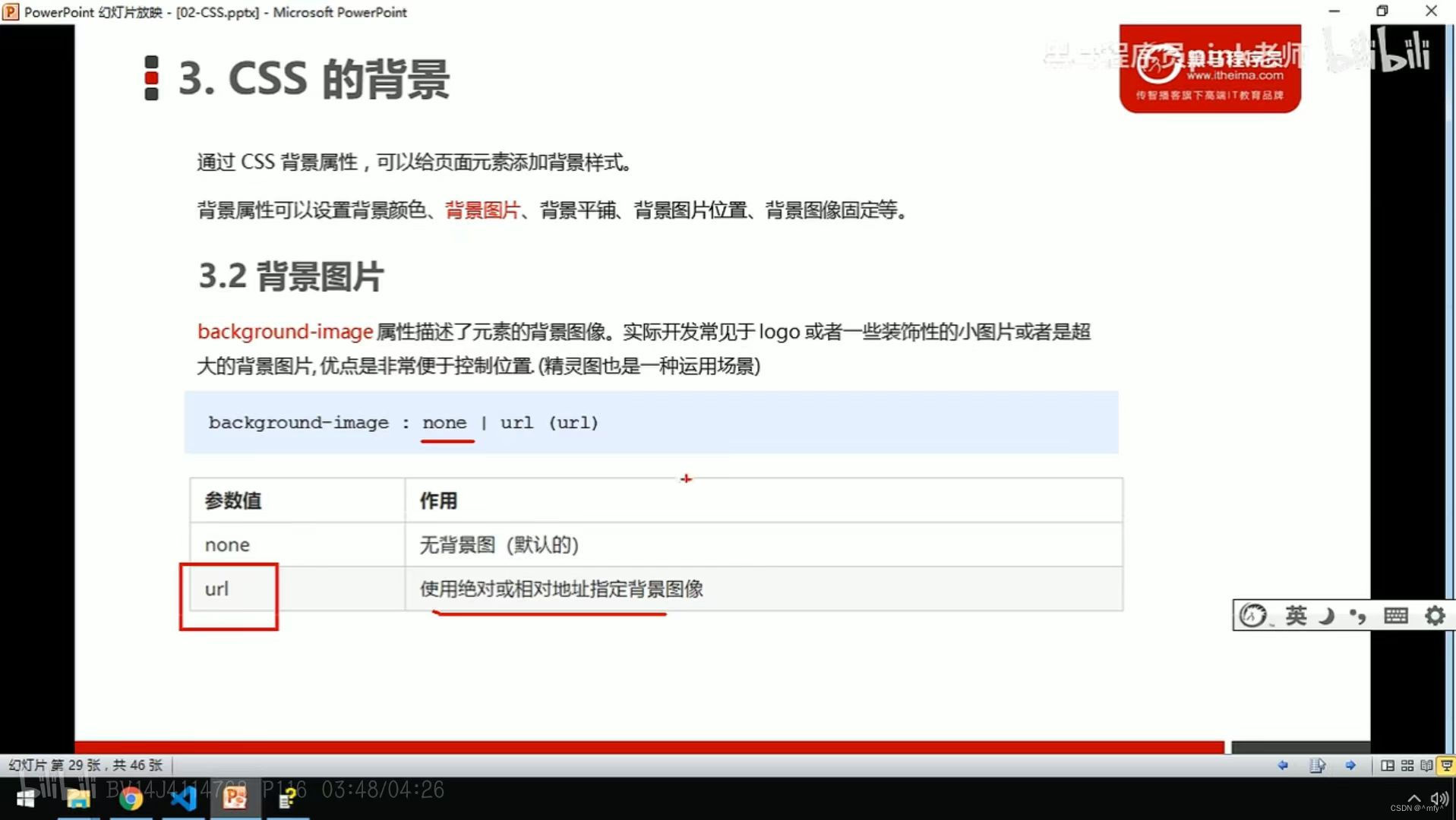Minimize the PowerPoint window

[1334, 11]
